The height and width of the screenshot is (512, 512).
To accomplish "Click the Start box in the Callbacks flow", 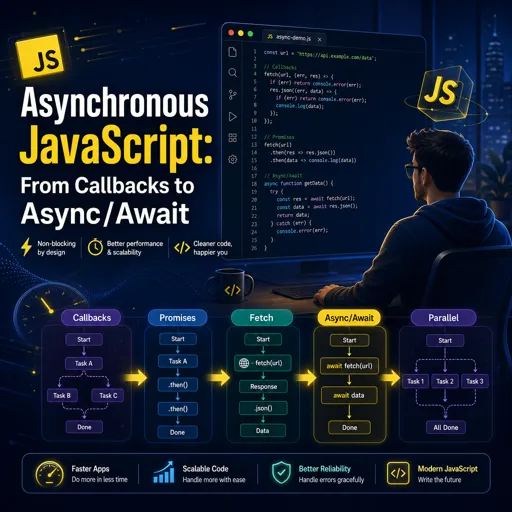I will pos(84,340).
